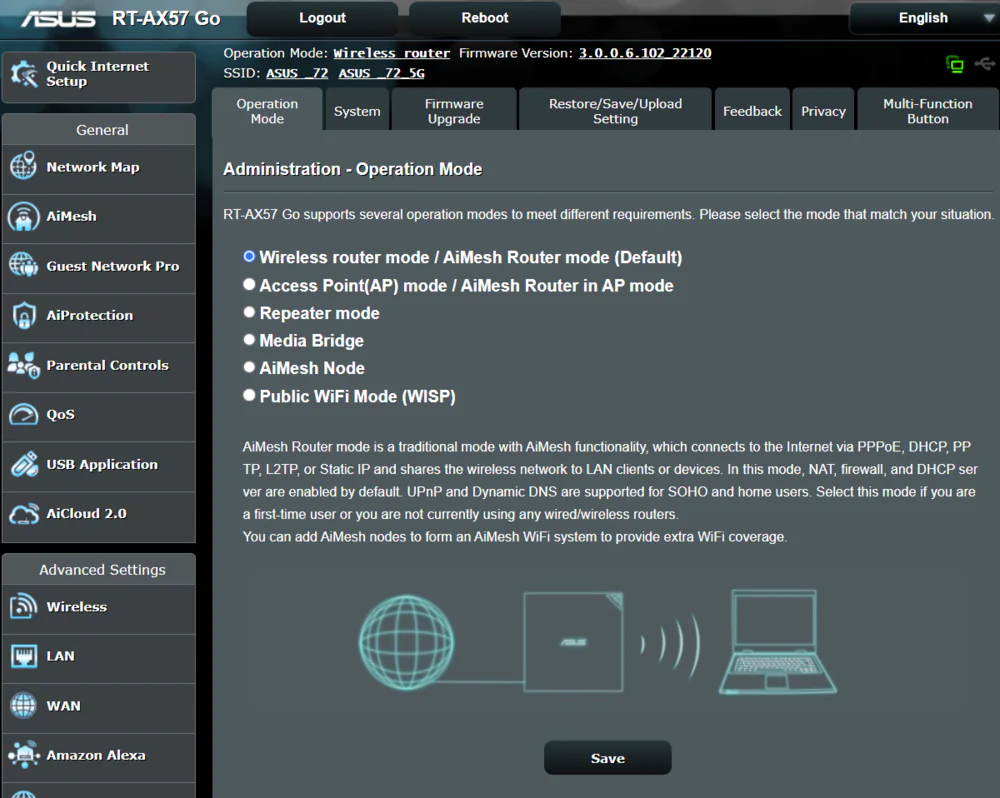
Task: Select Media Bridge radio button
Action: click(249, 339)
